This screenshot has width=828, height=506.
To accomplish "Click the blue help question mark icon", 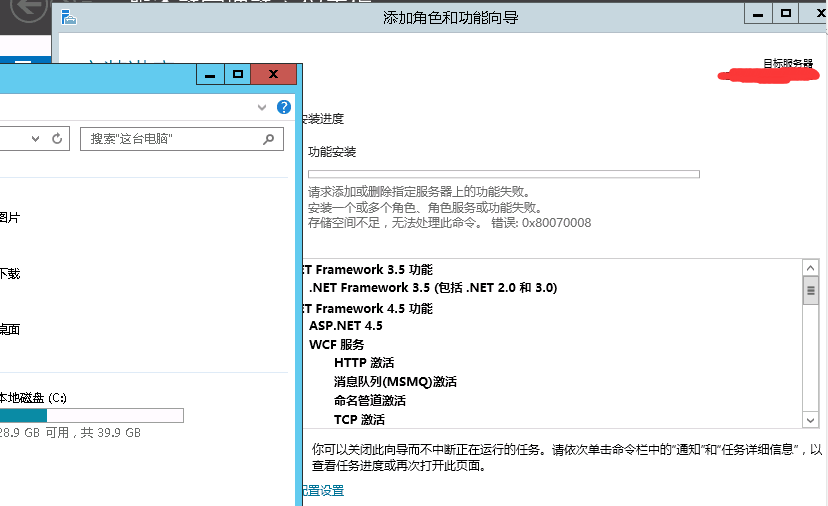I will coord(284,107).
